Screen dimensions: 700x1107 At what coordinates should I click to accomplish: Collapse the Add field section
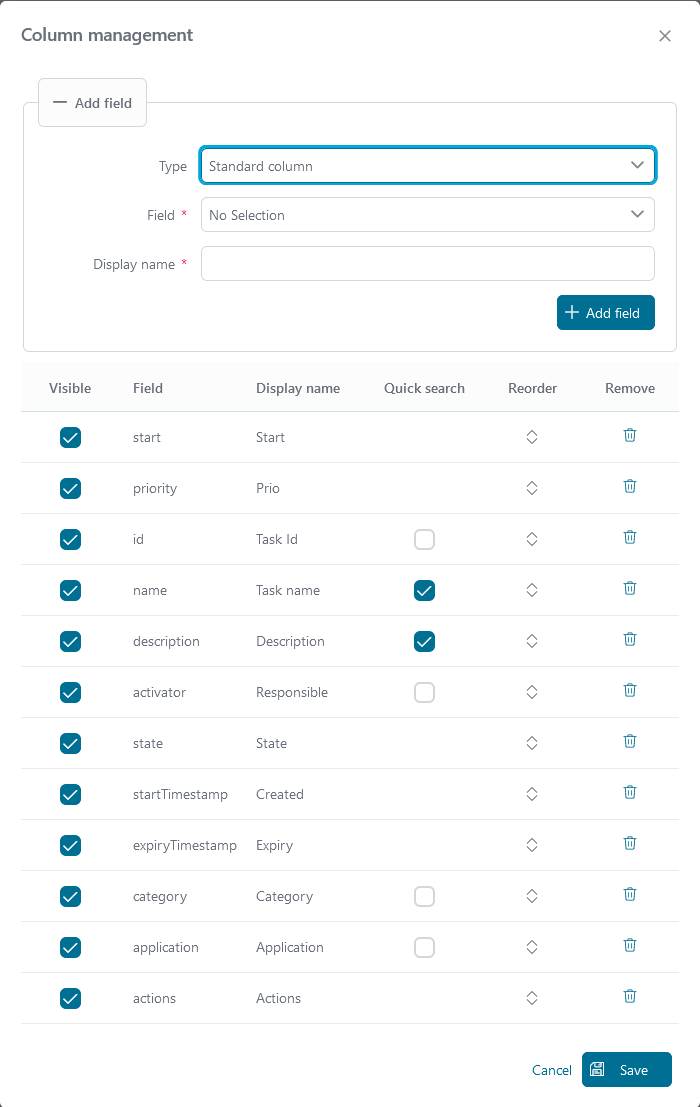tap(92, 102)
